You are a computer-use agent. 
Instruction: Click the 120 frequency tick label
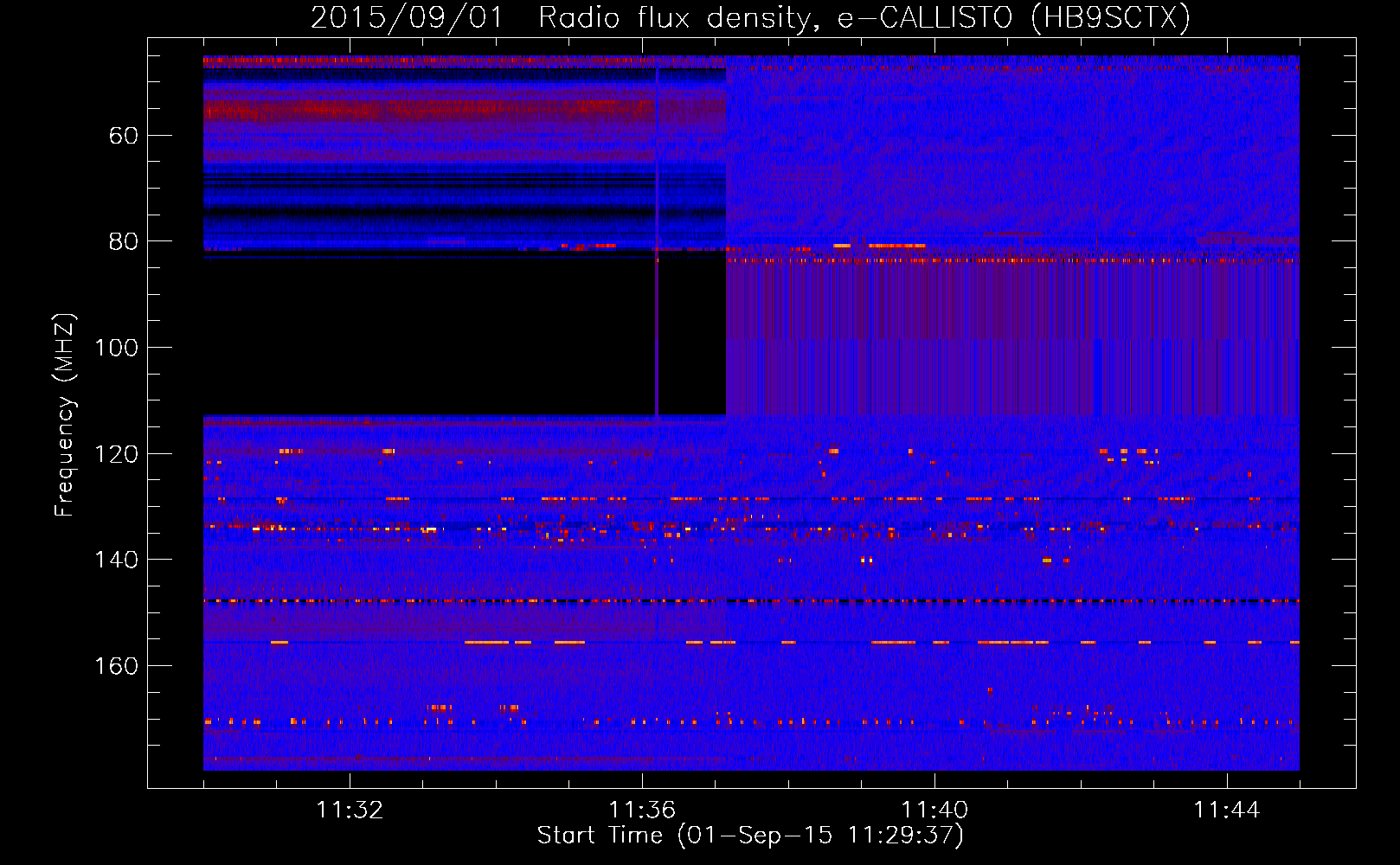pyautogui.click(x=116, y=454)
